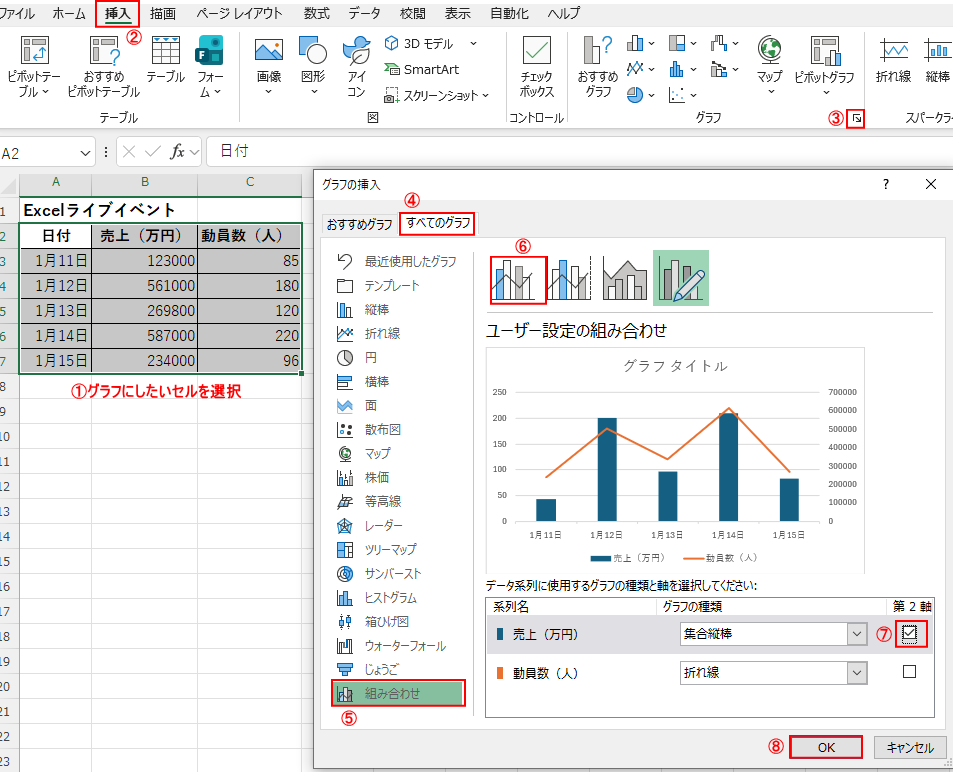Select 組み合わせ in the chart type list

click(x=398, y=693)
